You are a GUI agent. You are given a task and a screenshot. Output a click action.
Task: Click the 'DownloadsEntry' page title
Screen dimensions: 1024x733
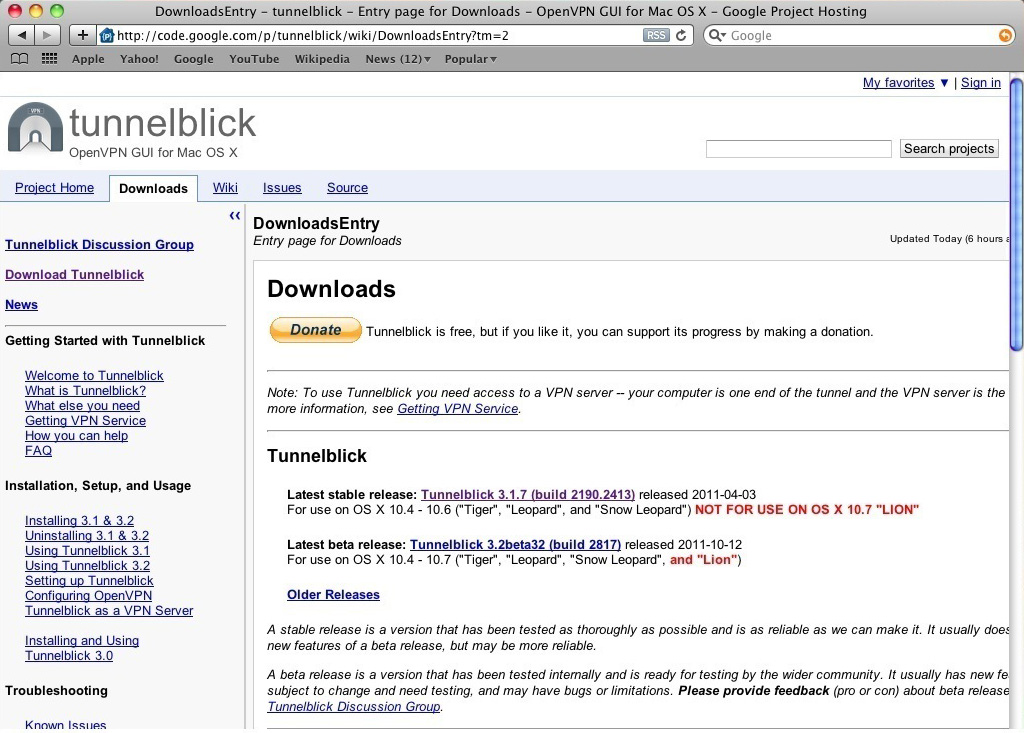[316, 223]
